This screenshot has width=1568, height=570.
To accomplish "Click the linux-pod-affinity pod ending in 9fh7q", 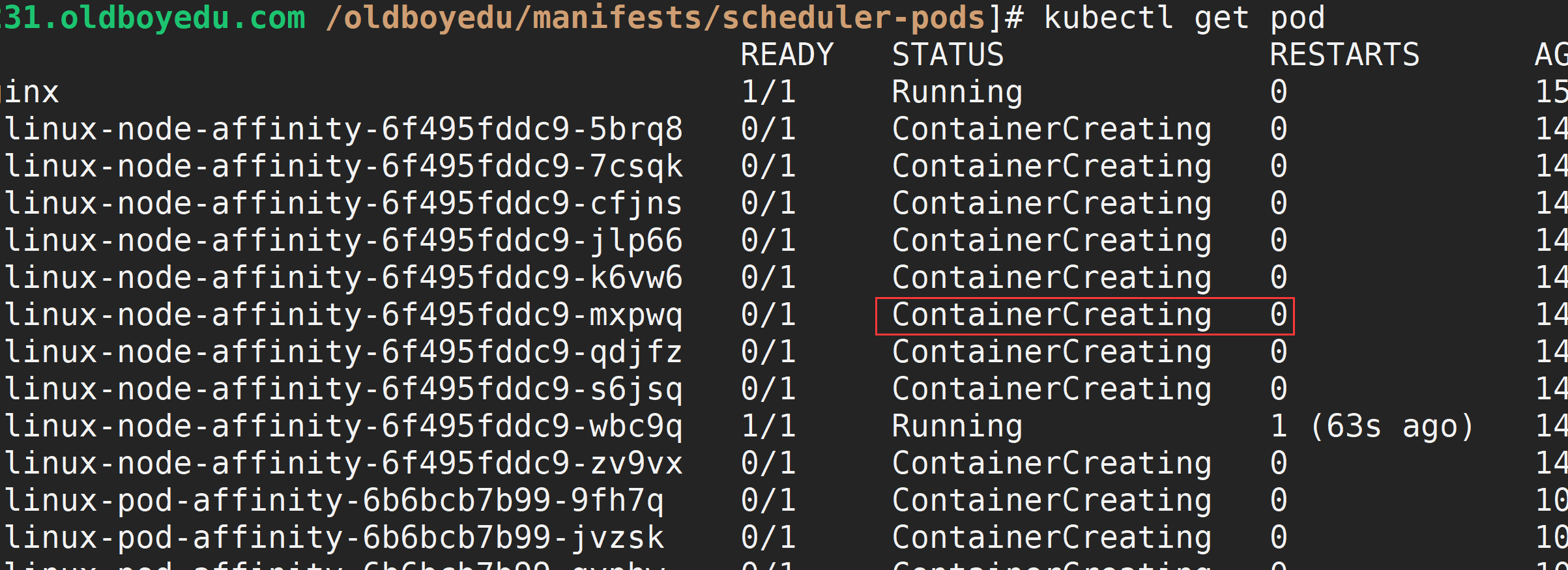I will click(x=334, y=500).
